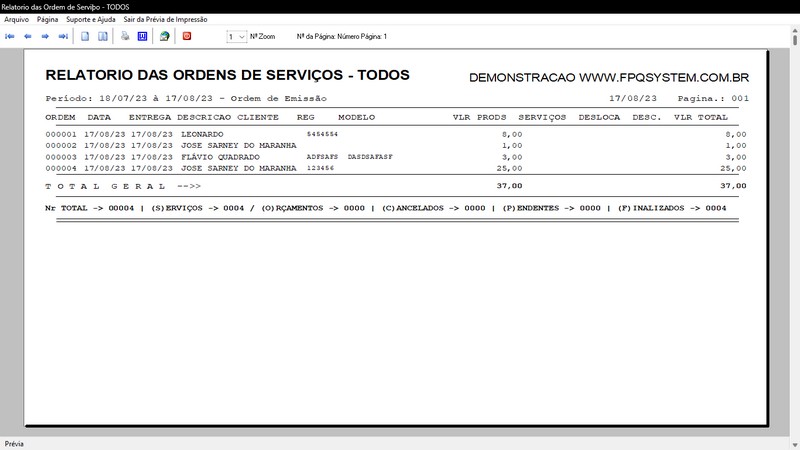Click the VLR TOTAL column header

click(x=701, y=117)
